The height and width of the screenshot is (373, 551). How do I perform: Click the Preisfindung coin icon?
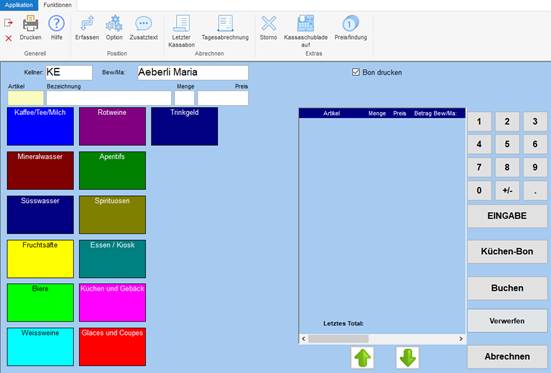pos(350,24)
